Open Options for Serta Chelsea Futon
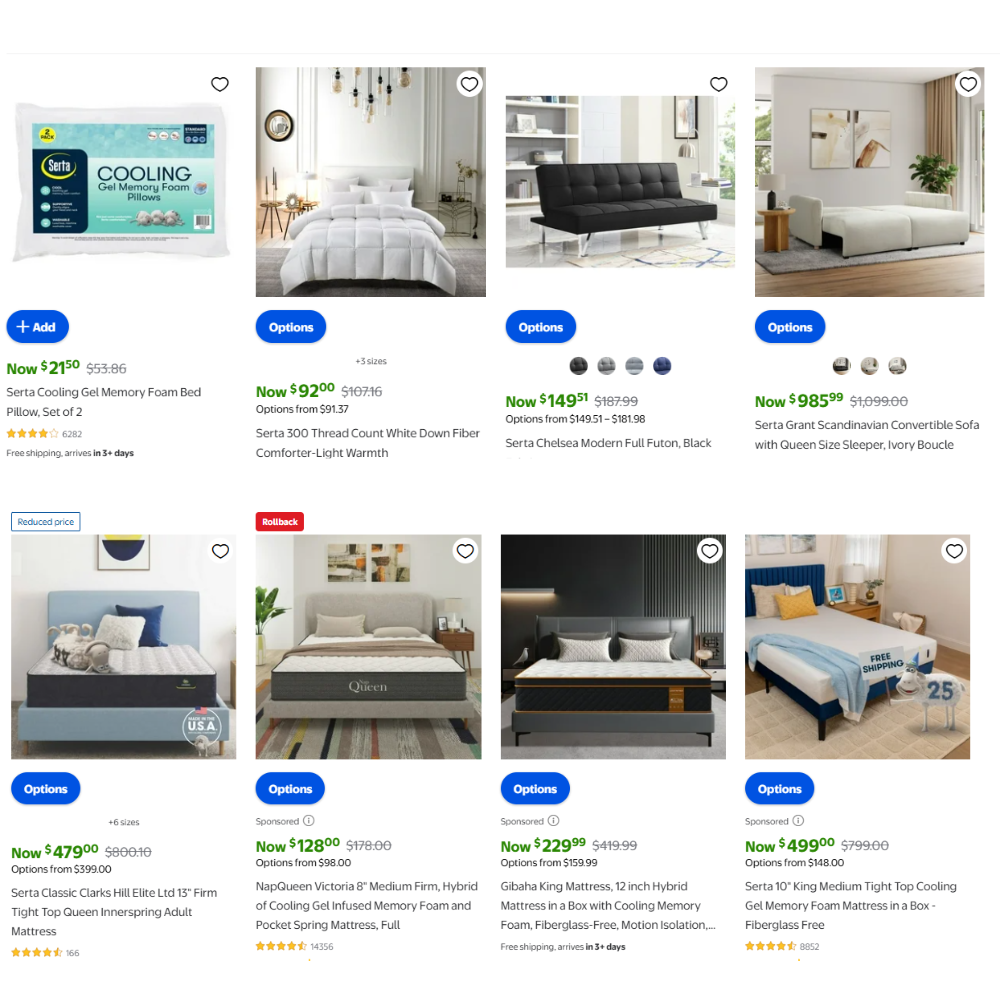The height and width of the screenshot is (1000, 1000). click(x=541, y=327)
